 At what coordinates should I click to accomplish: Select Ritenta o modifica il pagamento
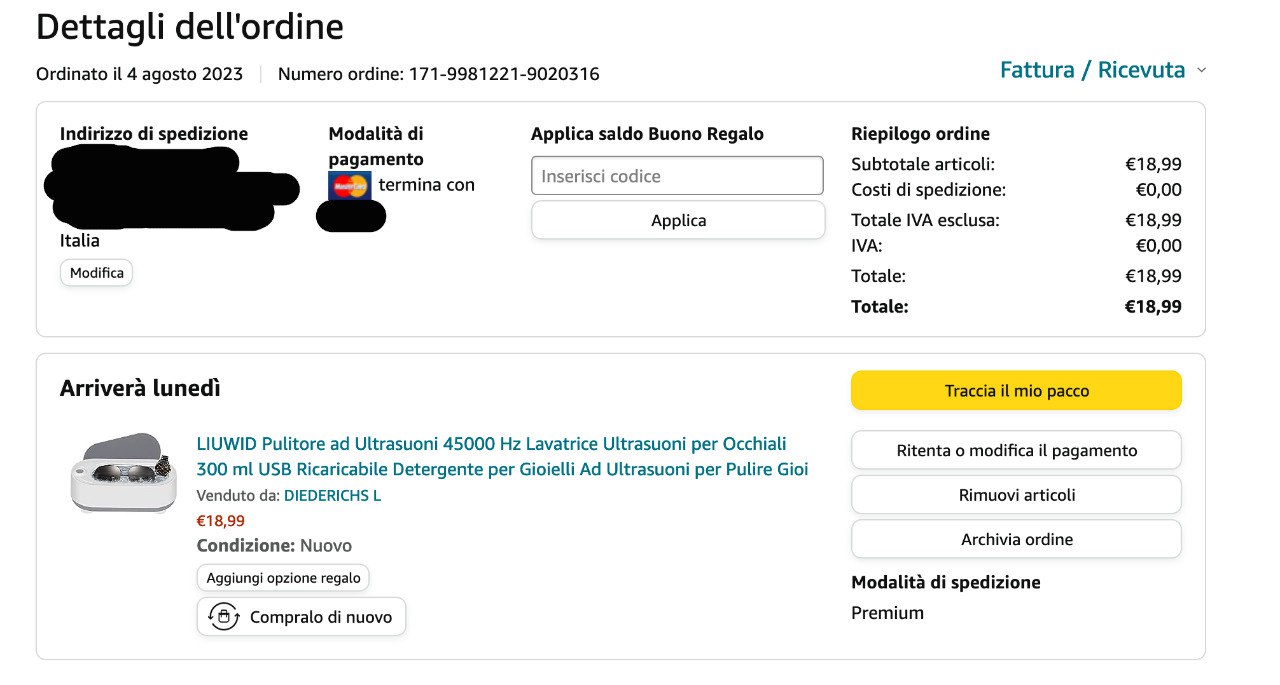click(1016, 450)
